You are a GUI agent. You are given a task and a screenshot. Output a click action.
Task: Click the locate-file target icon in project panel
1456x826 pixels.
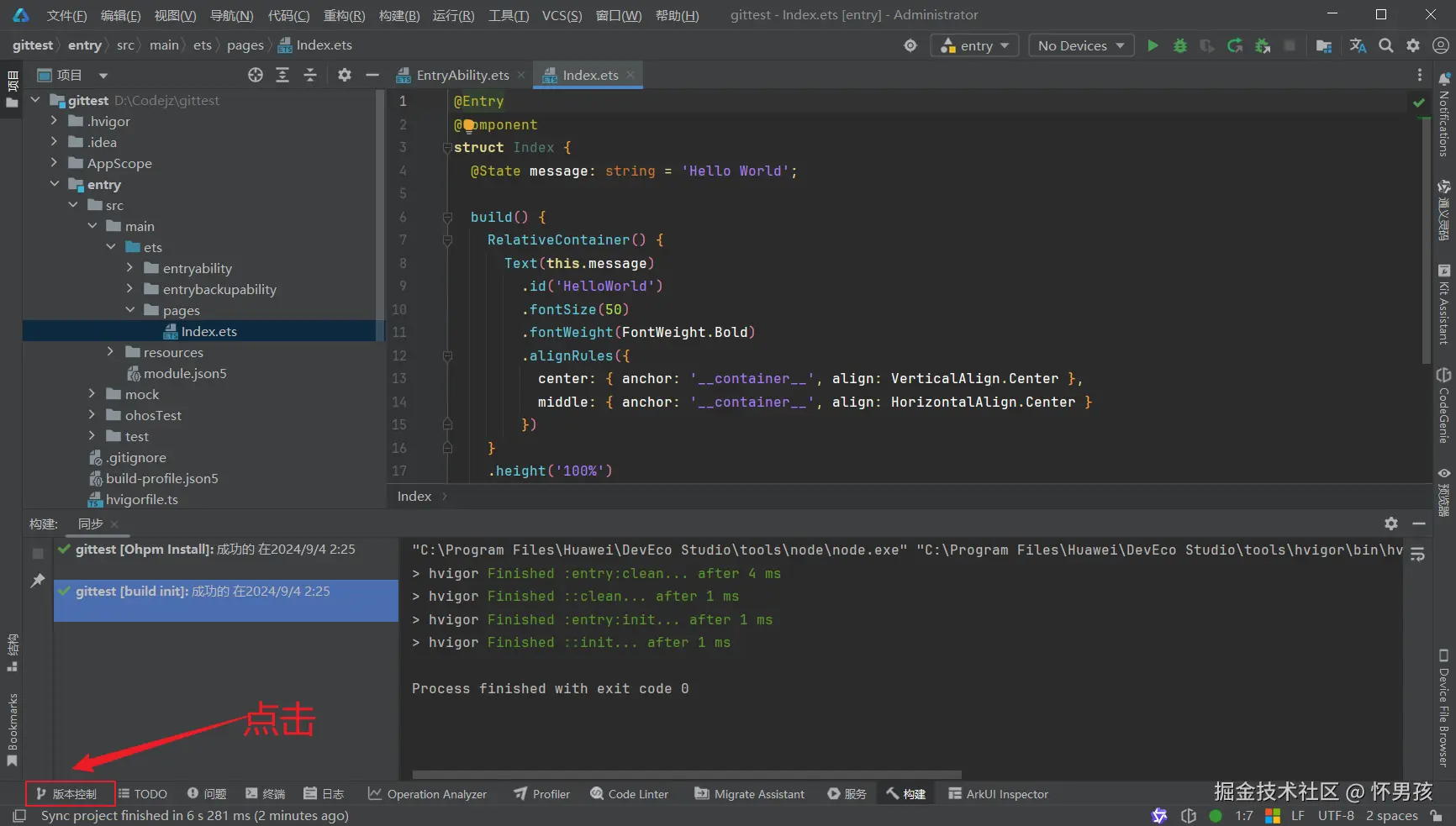(x=256, y=76)
